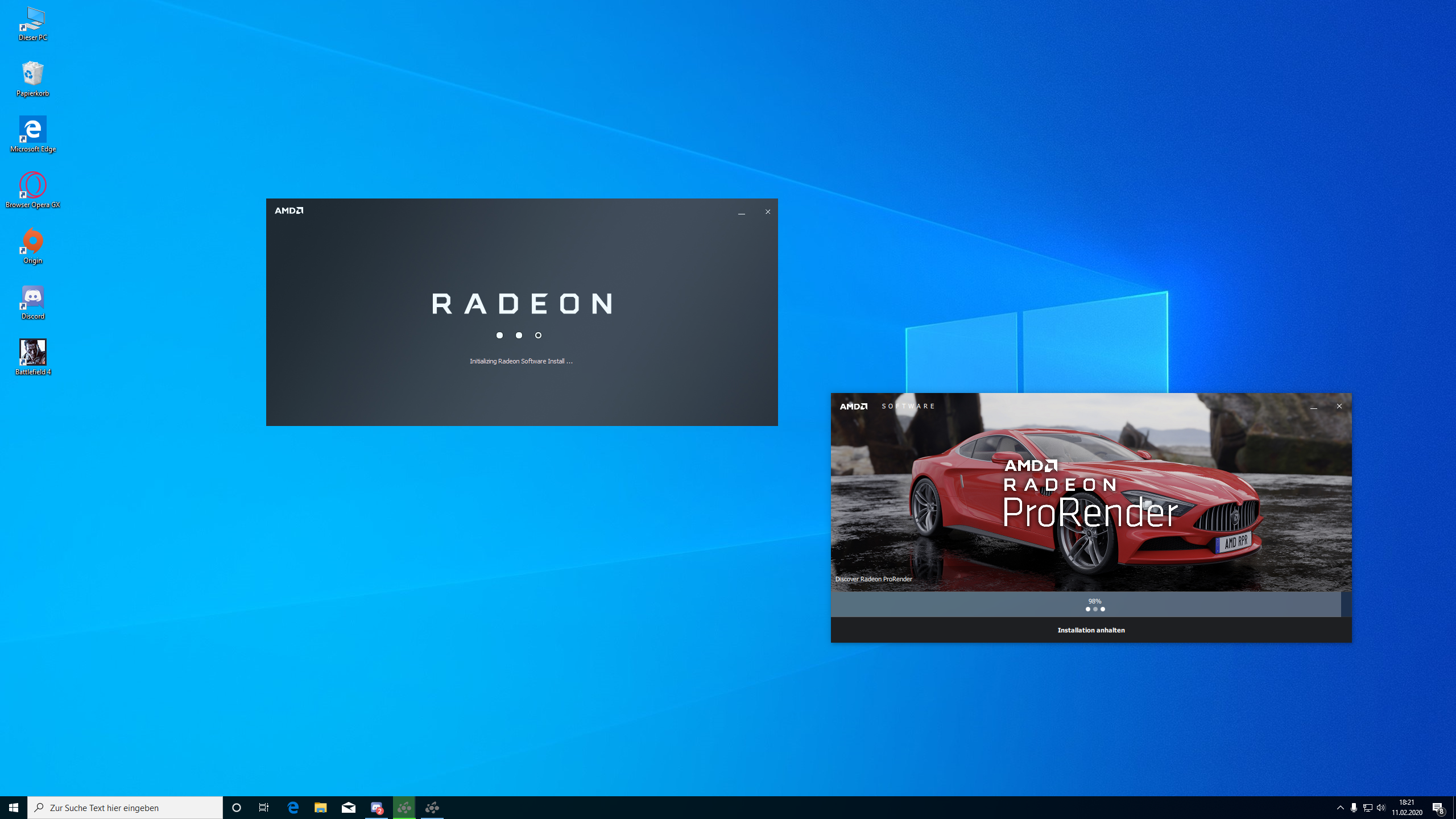Click the Show Desktop strip at taskbar end

coord(1454,808)
